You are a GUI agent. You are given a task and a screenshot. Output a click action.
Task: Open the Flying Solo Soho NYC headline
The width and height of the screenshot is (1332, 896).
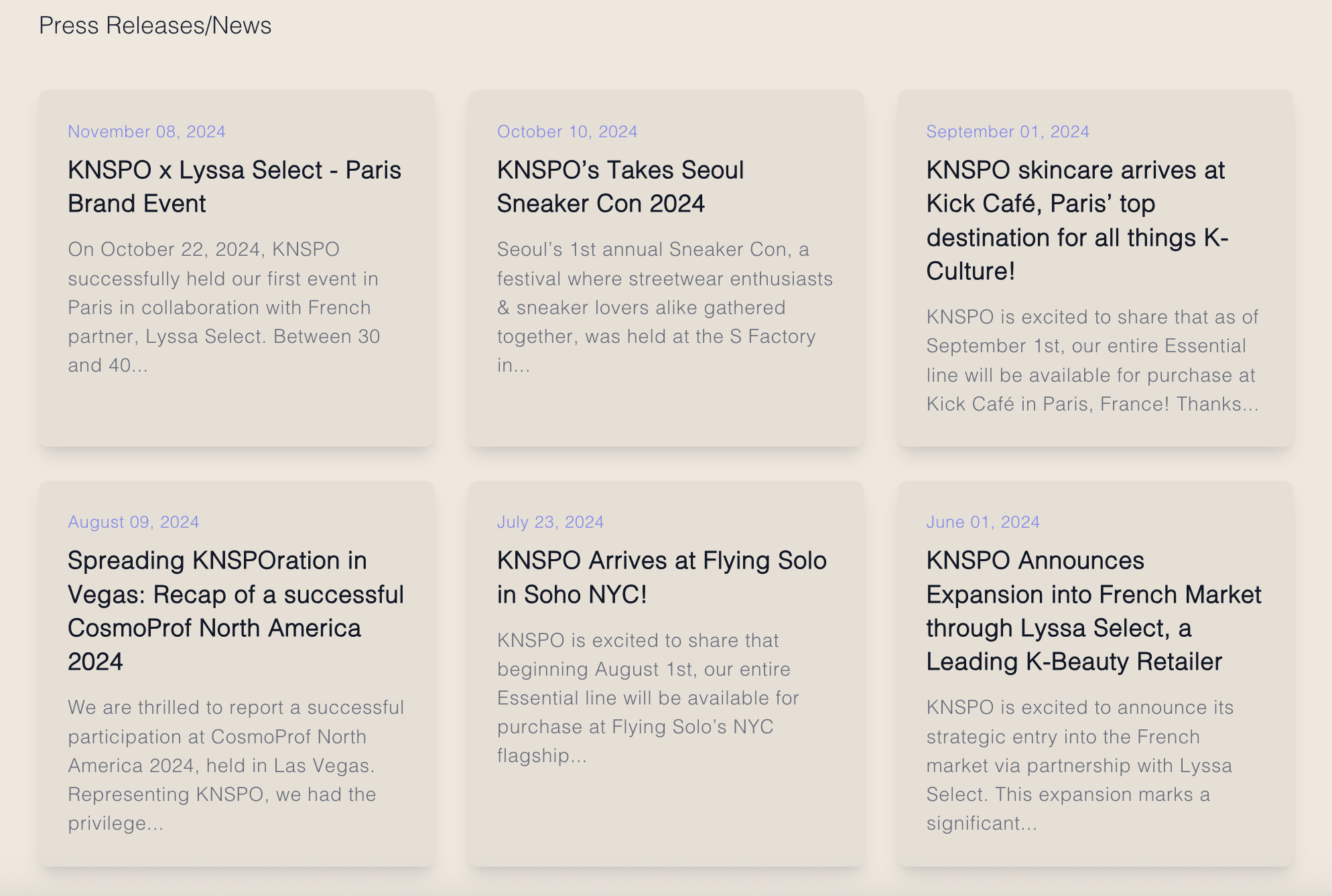(x=661, y=577)
